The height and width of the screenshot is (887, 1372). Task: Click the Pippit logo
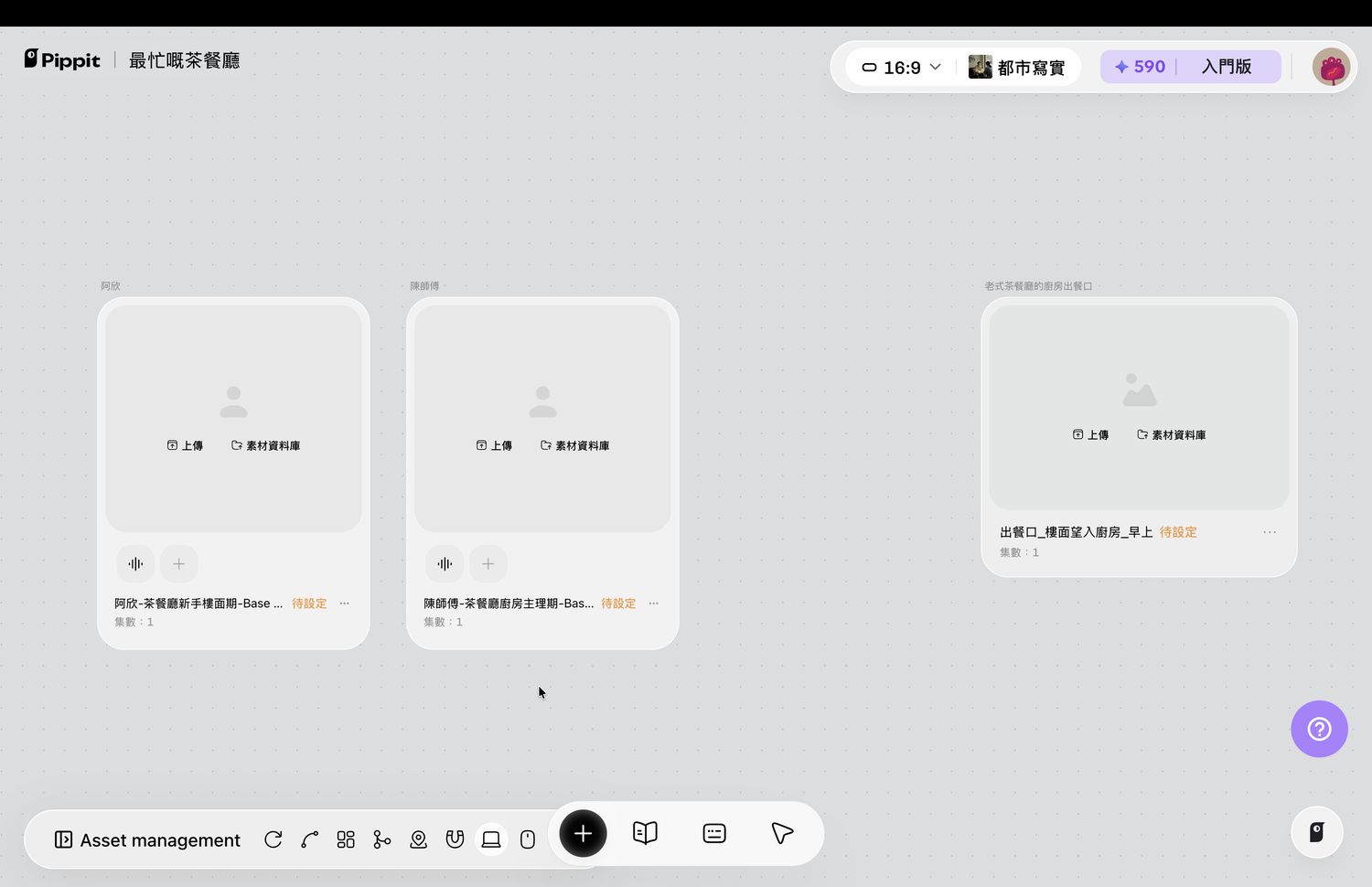62,60
